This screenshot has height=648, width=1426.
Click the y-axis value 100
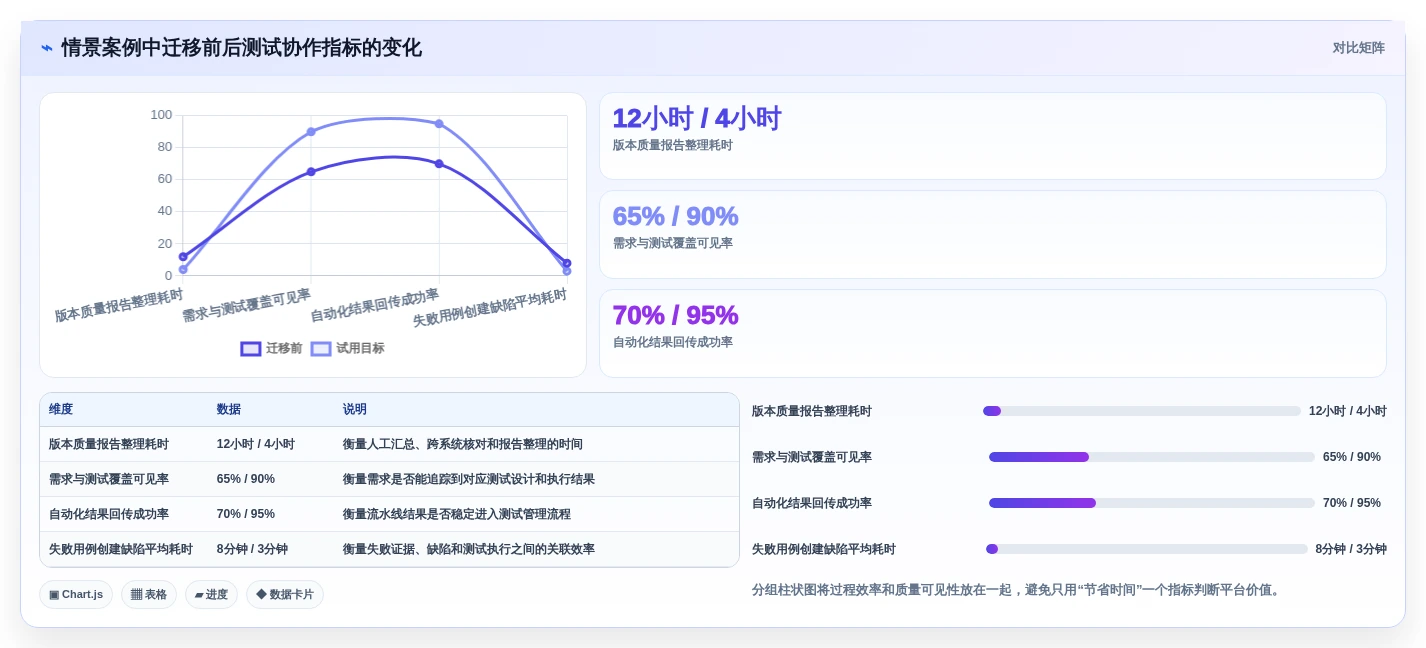coord(161,115)
